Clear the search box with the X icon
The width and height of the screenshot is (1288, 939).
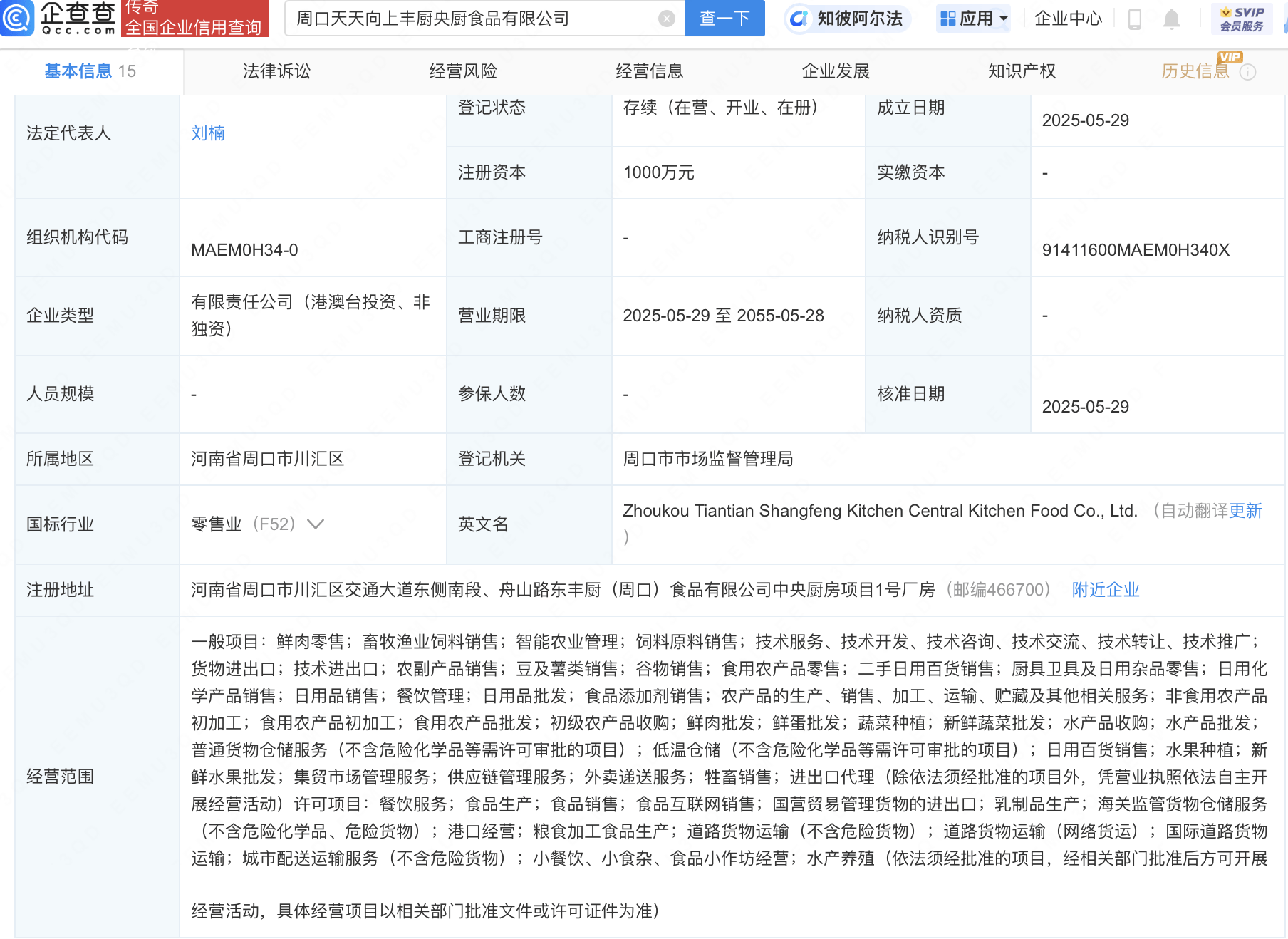[667, 19]
